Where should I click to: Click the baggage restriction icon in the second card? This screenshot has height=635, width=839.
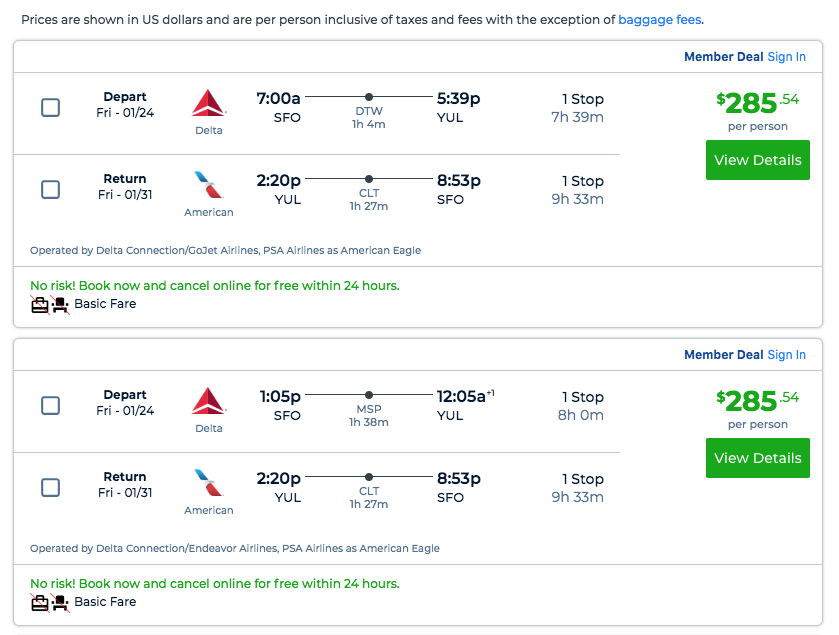[40, 601]
